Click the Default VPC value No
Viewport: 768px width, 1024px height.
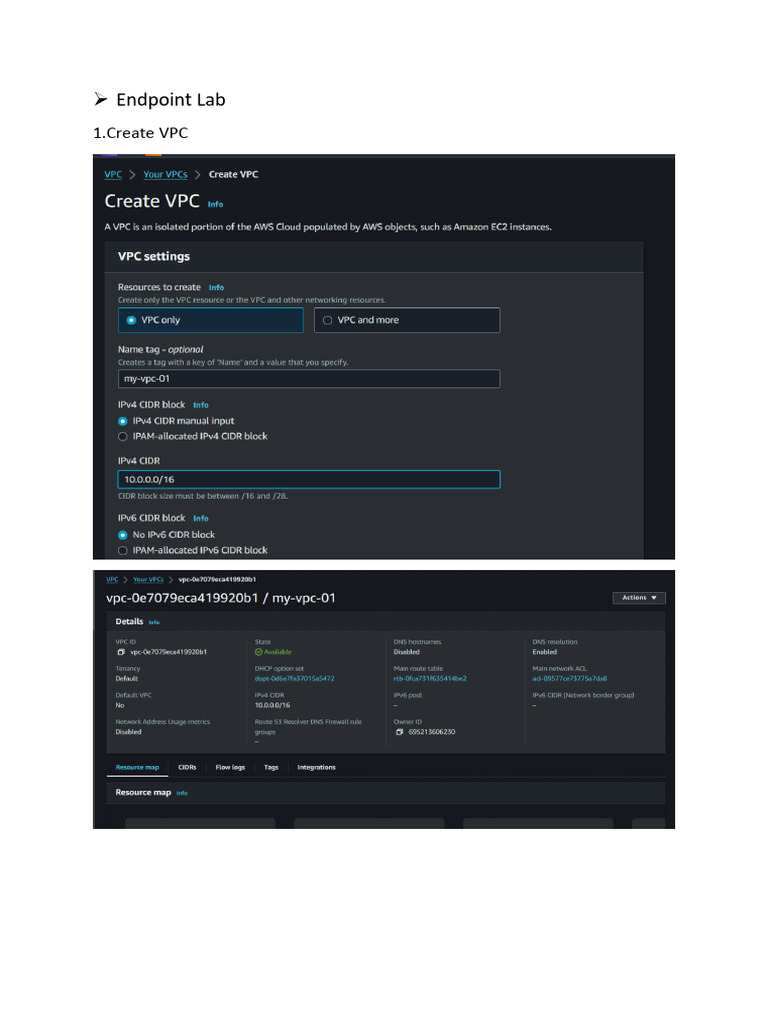[x=120, y=705]
